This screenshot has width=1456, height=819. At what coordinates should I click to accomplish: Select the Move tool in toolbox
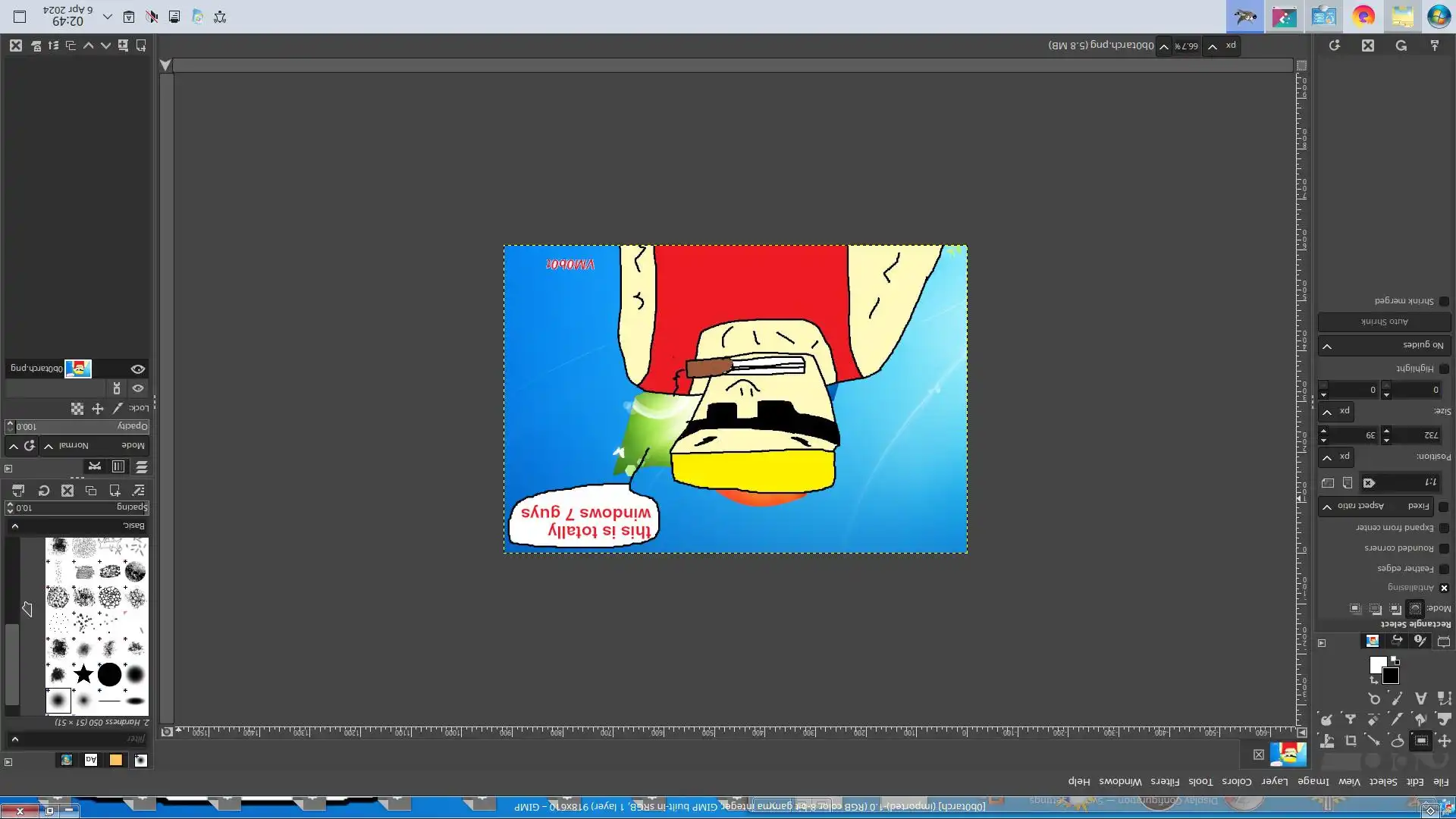(x=1444, y=741)
